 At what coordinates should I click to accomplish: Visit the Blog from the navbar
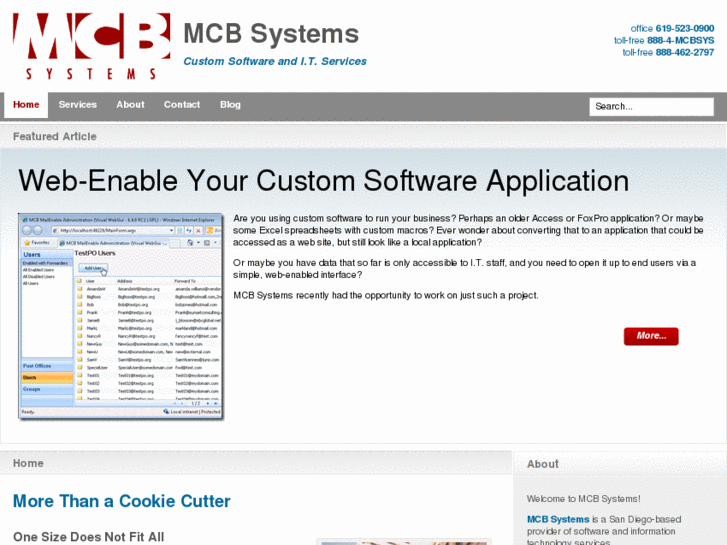click(230, 105)
